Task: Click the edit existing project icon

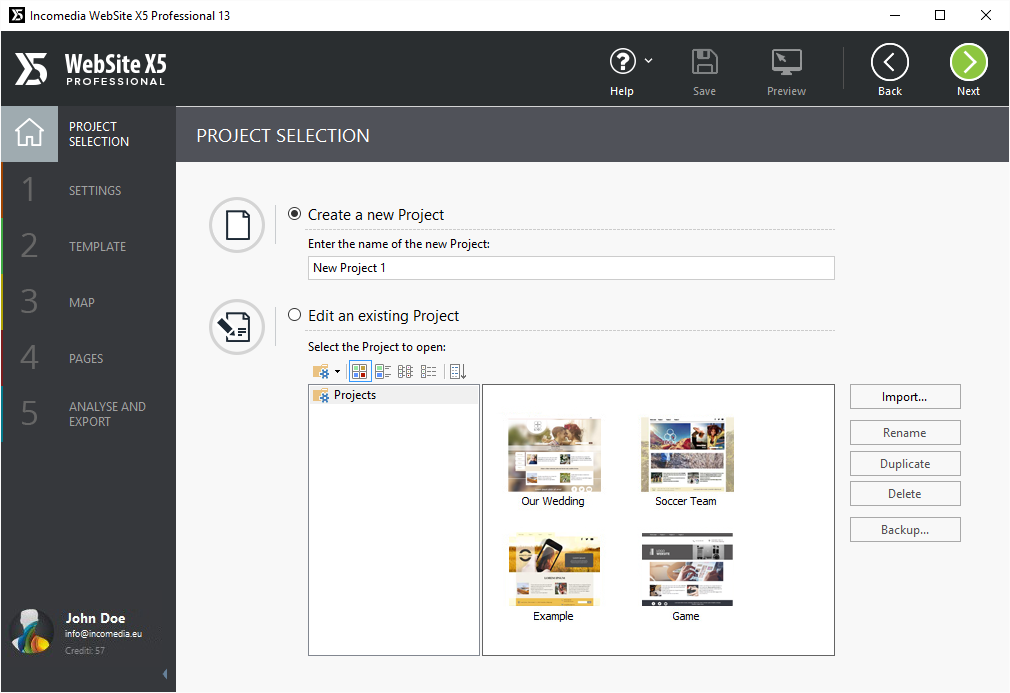Action: pyautogui.click(x=237, y=327)
